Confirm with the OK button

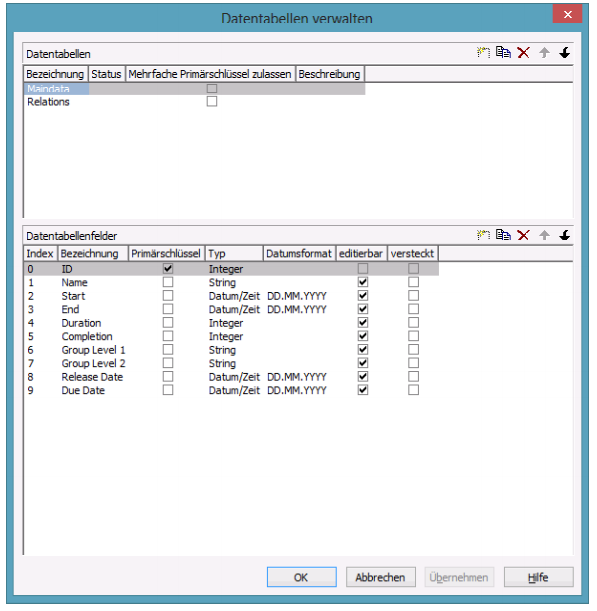[302, 577]
